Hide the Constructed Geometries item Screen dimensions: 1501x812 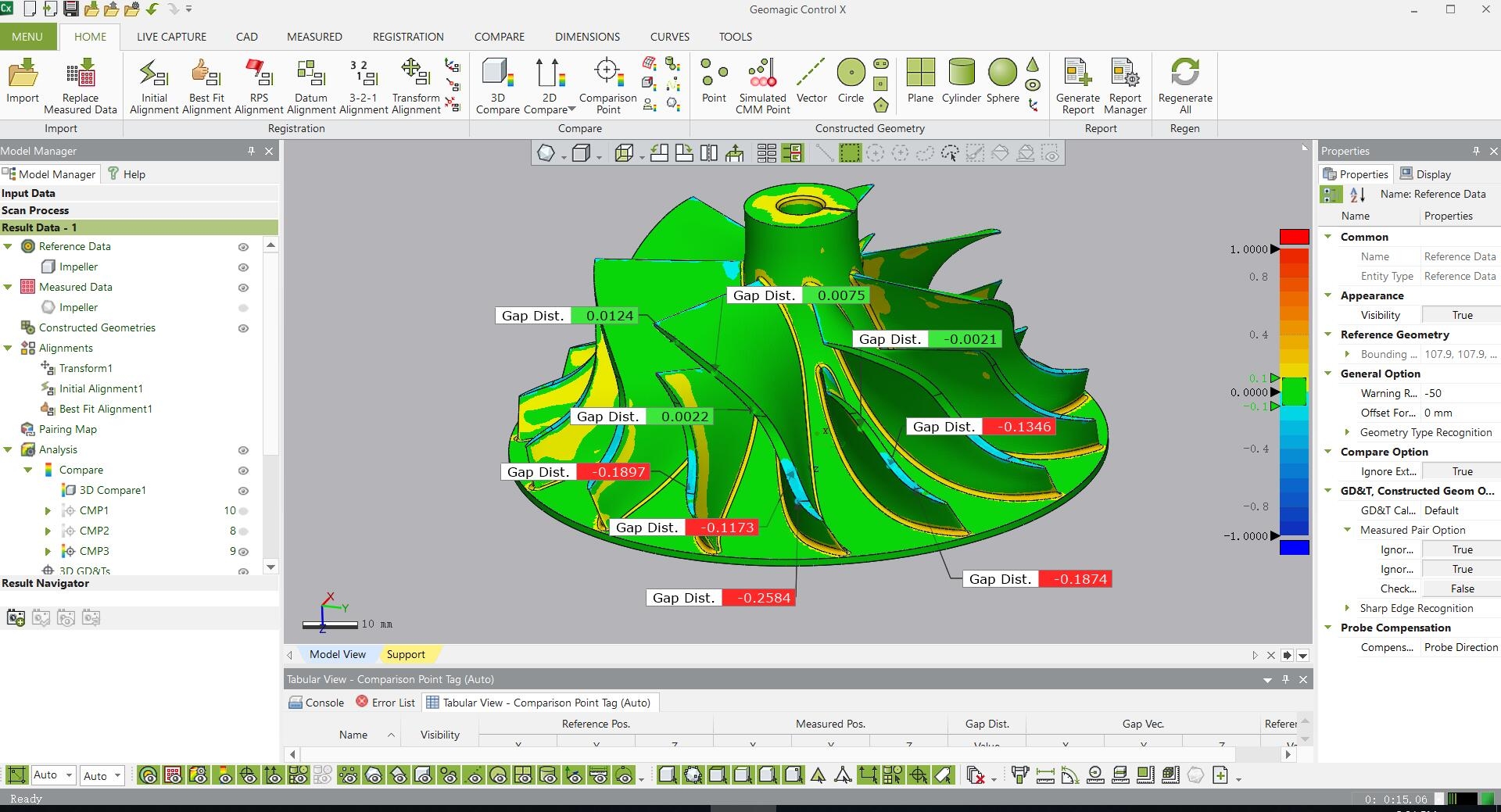[243, 328]
